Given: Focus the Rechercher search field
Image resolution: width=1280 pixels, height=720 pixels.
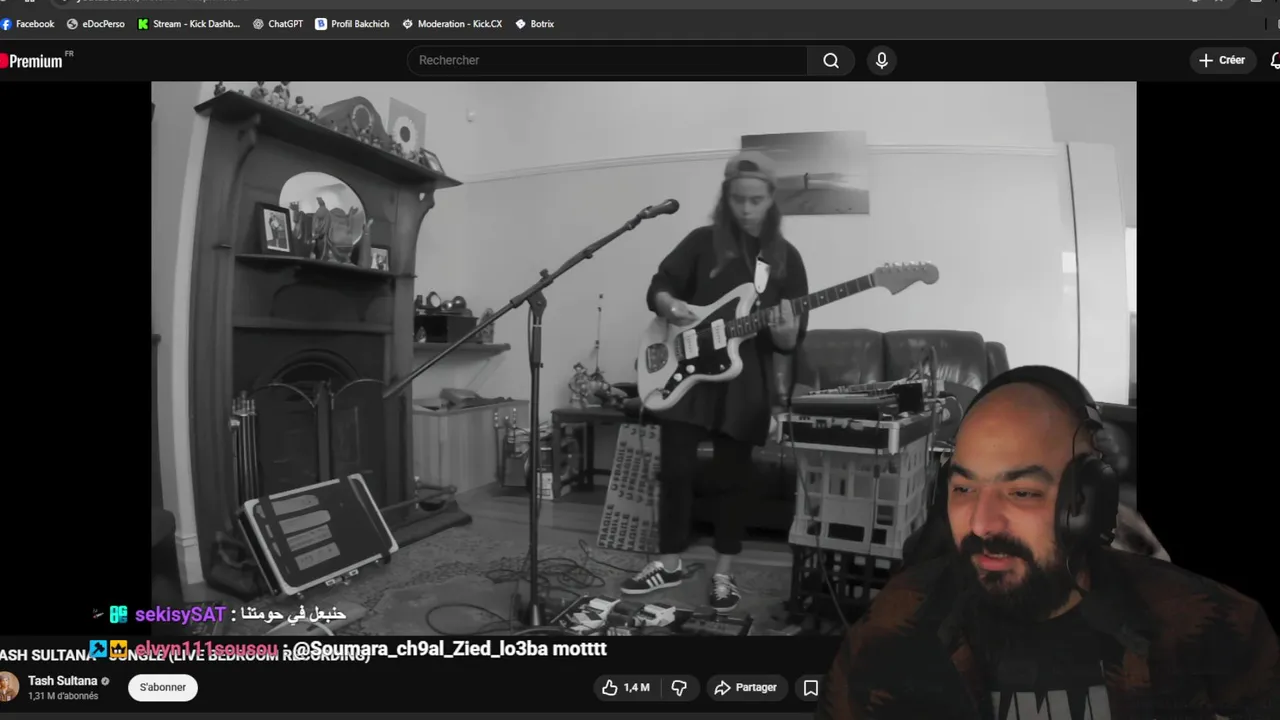Looking at the screenshot, I should click(x=607, y=60).
